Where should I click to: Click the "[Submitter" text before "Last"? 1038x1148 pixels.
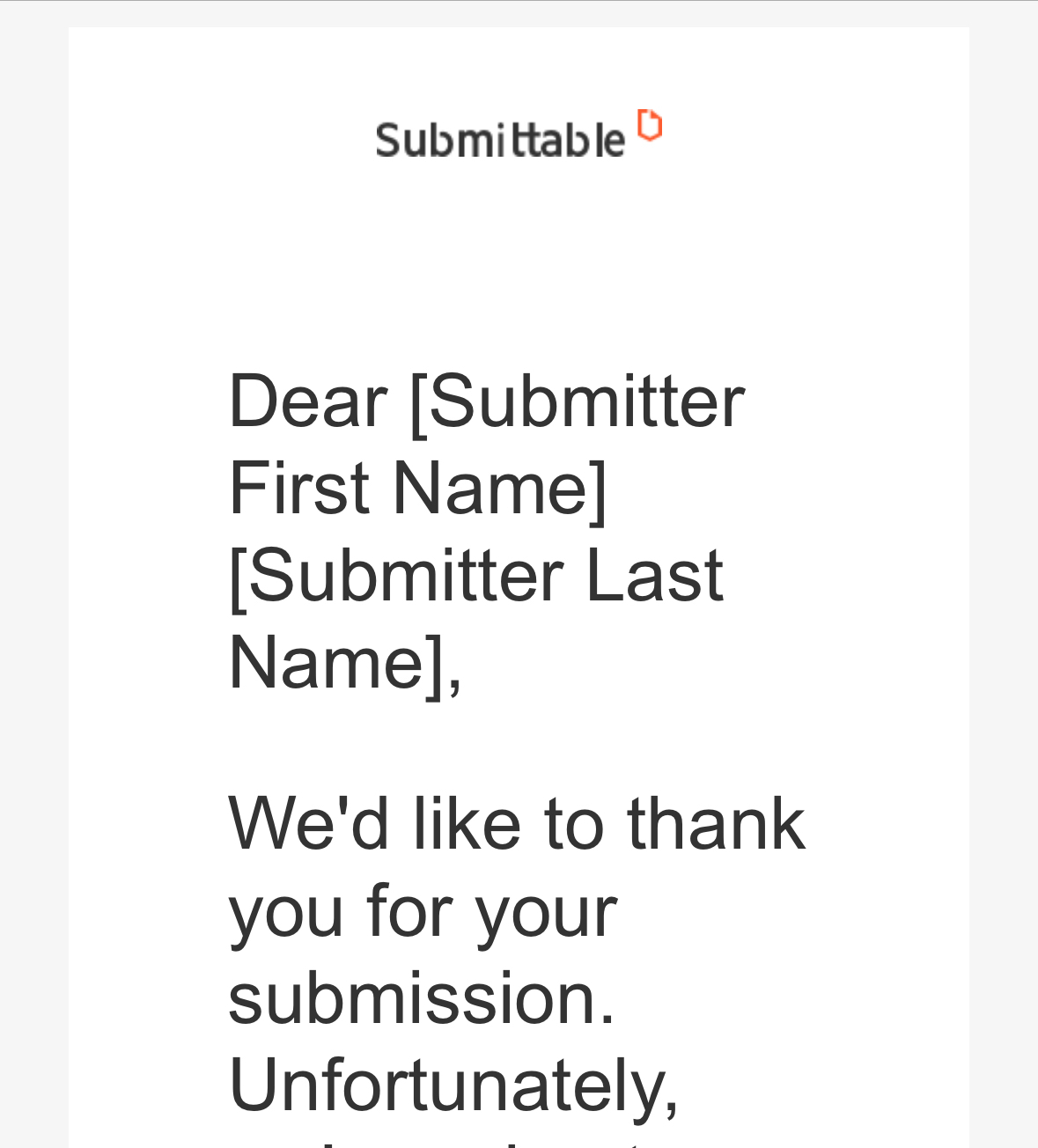pyautogui.click(x=396, y=575)
